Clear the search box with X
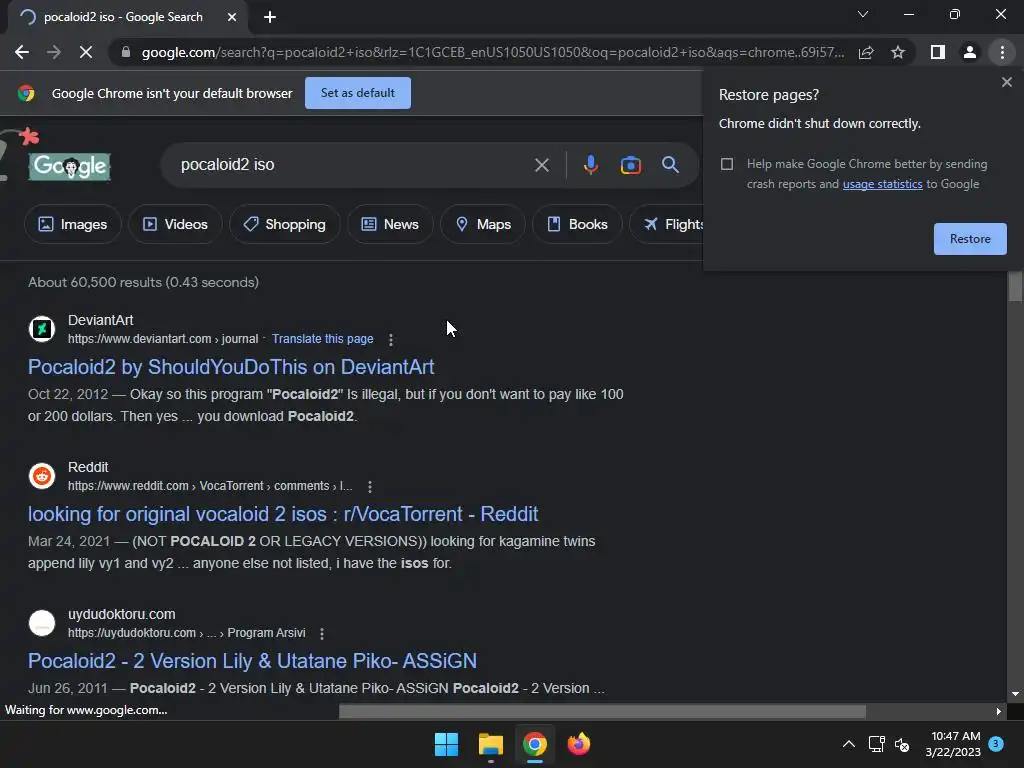This screenshot has width=1024, height=768. click(x=541, y=165)
